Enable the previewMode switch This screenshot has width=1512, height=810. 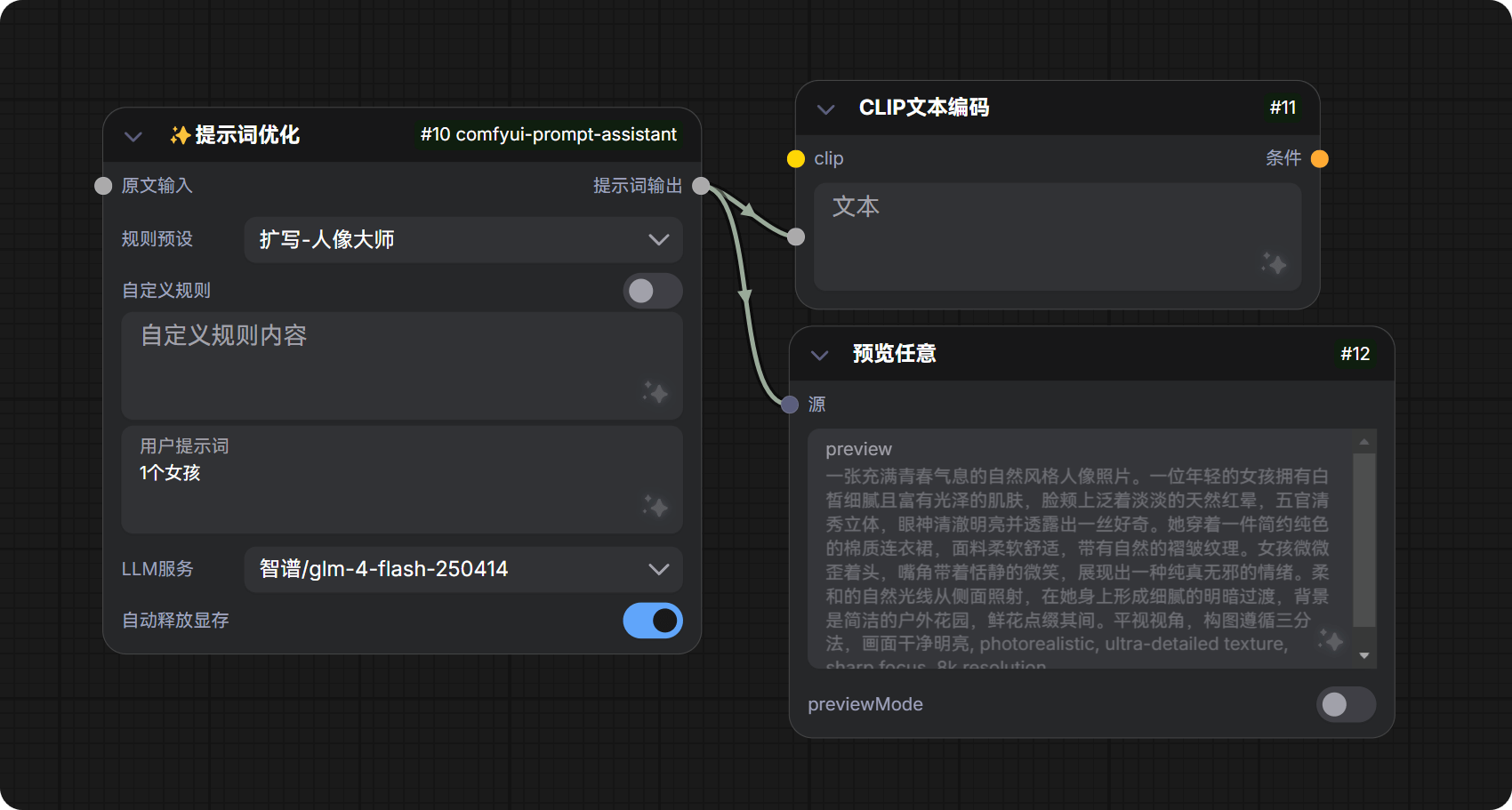1345,705
